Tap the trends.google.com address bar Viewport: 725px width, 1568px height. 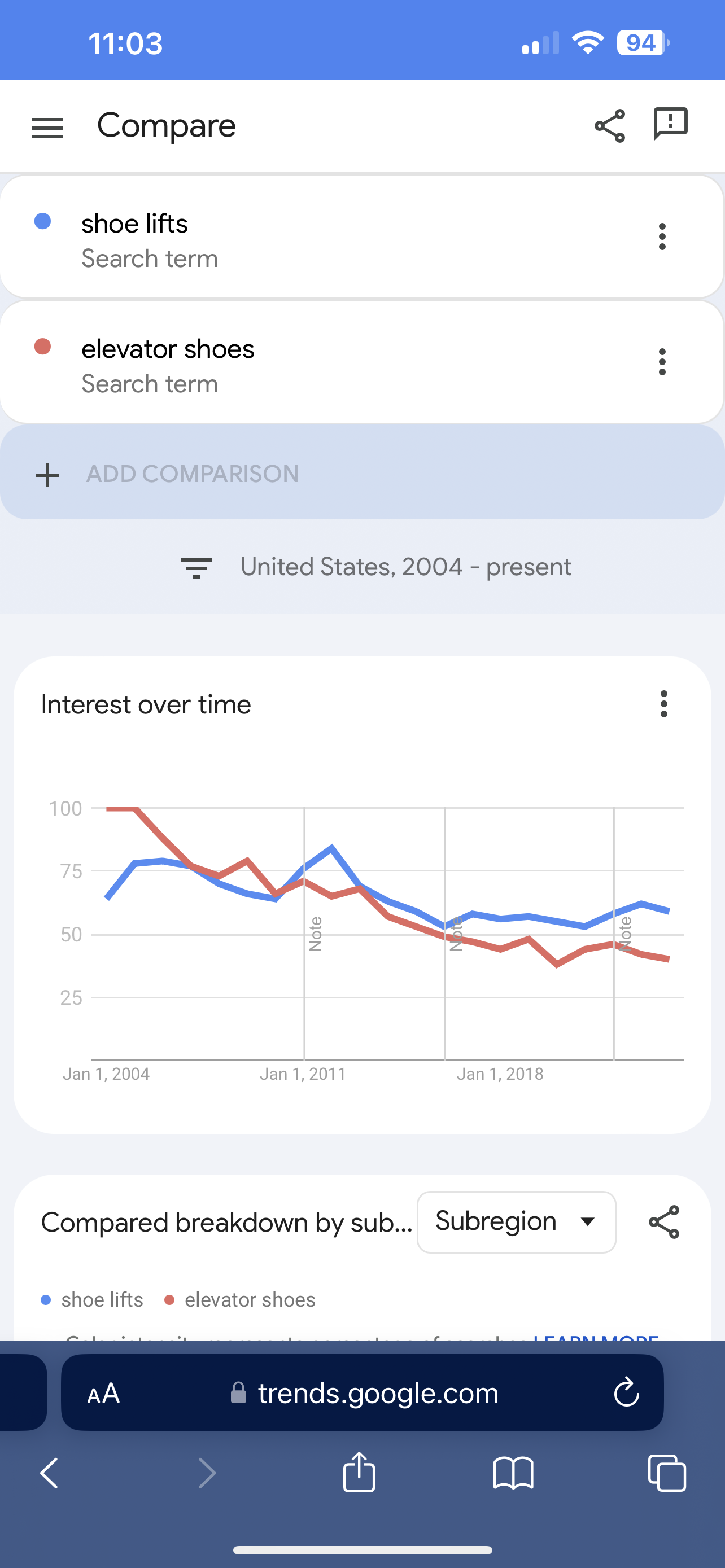tap(377, 1393)
